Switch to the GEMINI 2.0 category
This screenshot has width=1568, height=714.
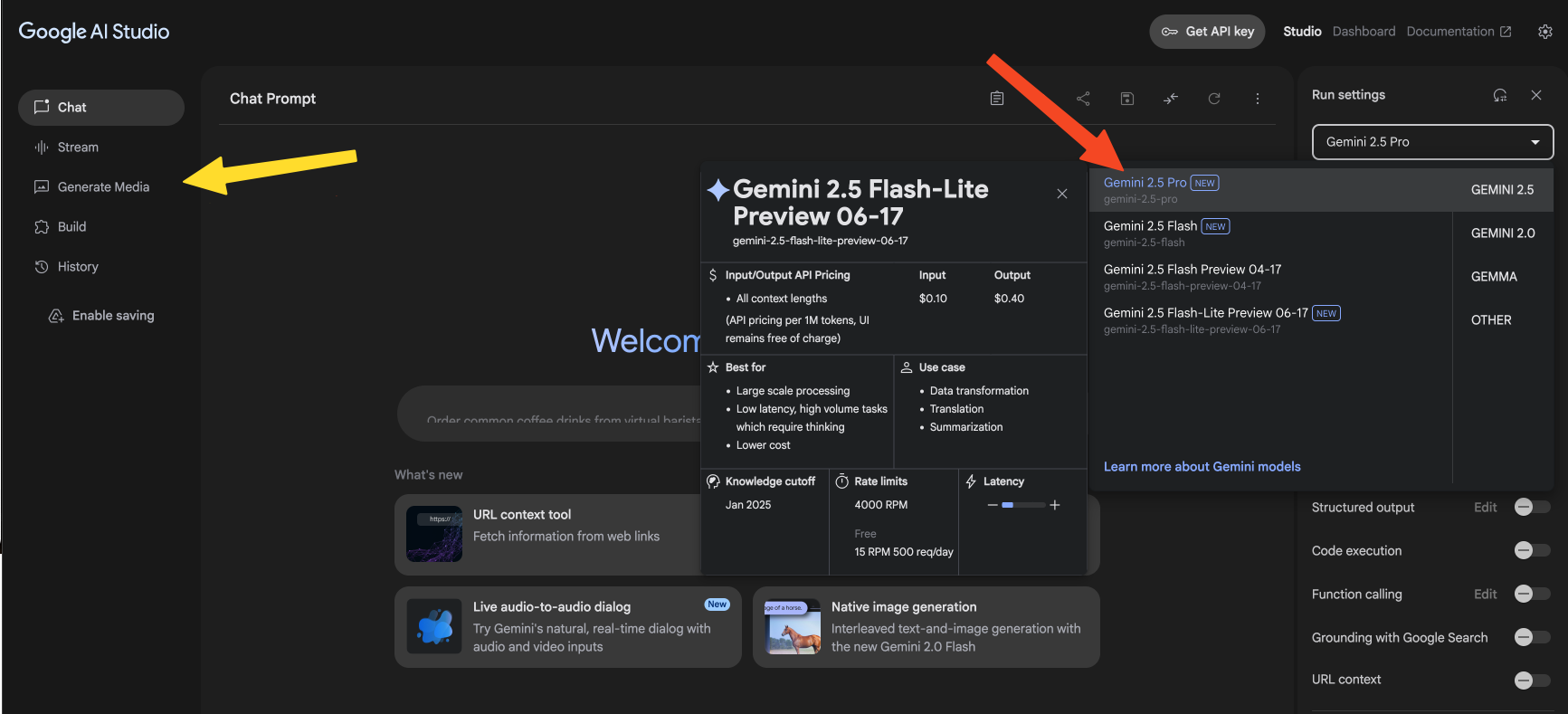tap(1503, 233)
